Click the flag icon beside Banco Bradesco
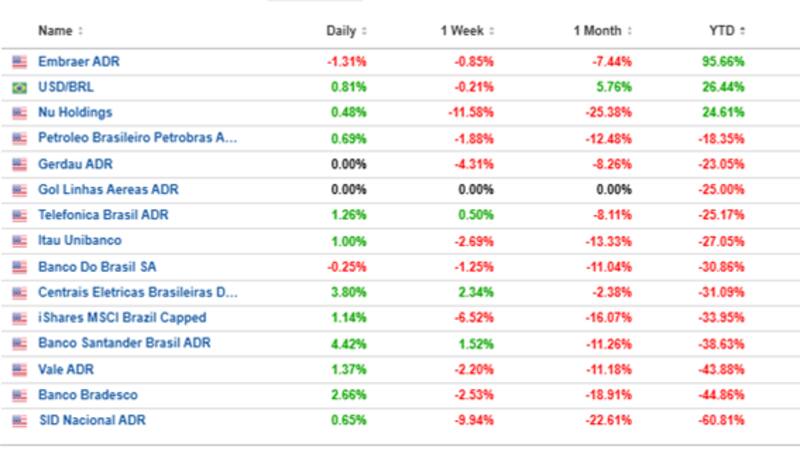 (18, 395)
